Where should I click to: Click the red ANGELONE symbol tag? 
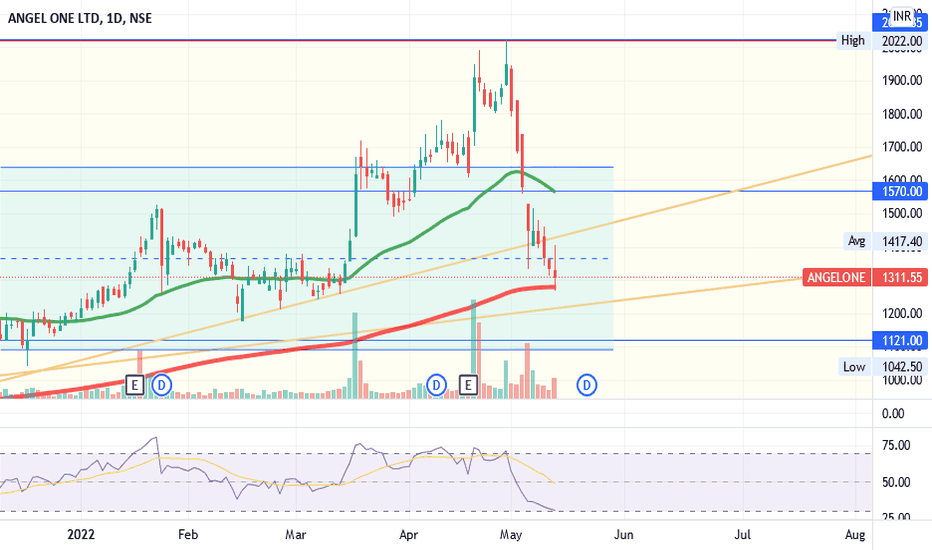coord(836,277)
